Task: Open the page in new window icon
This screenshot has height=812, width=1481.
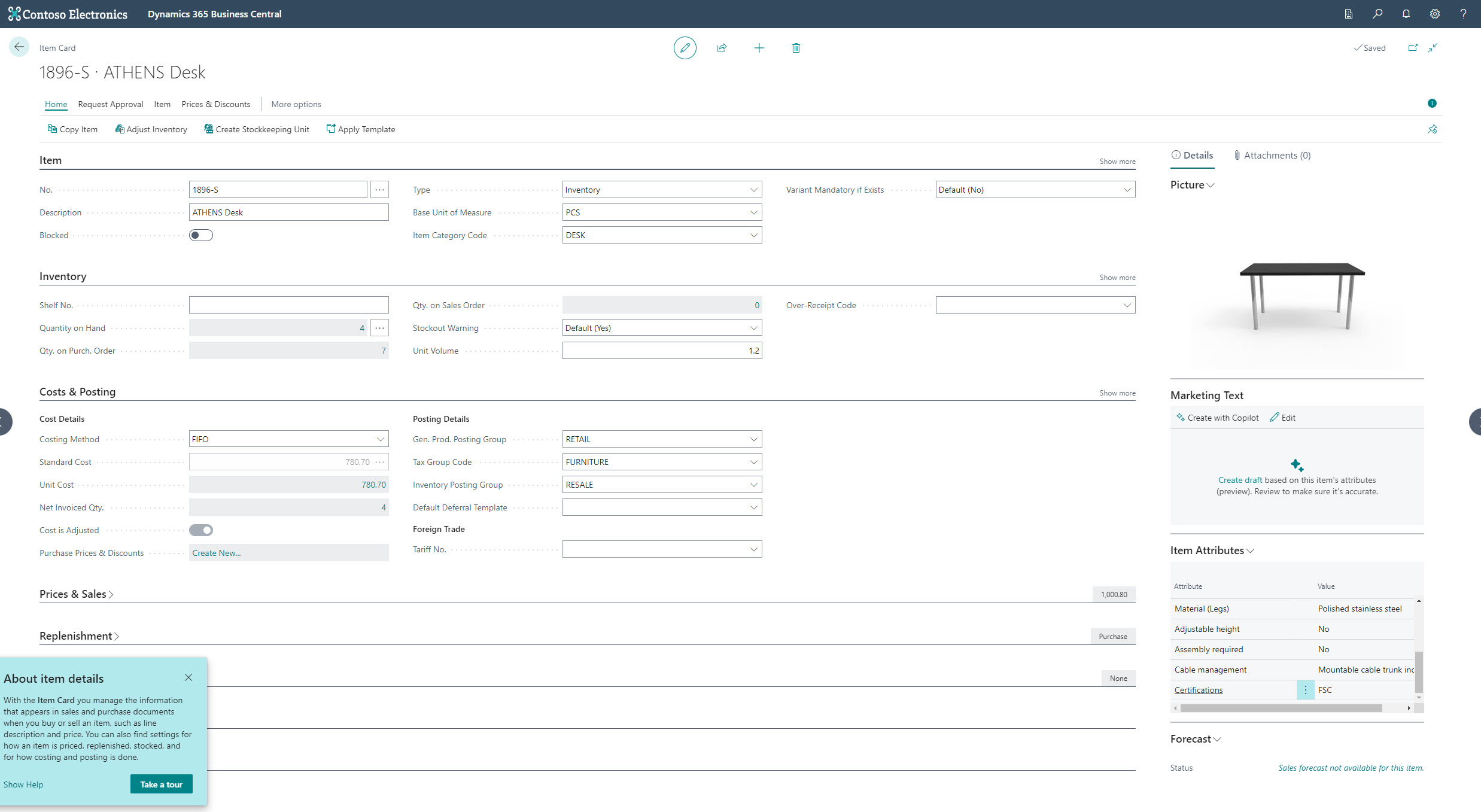Action: point(1413,48)
